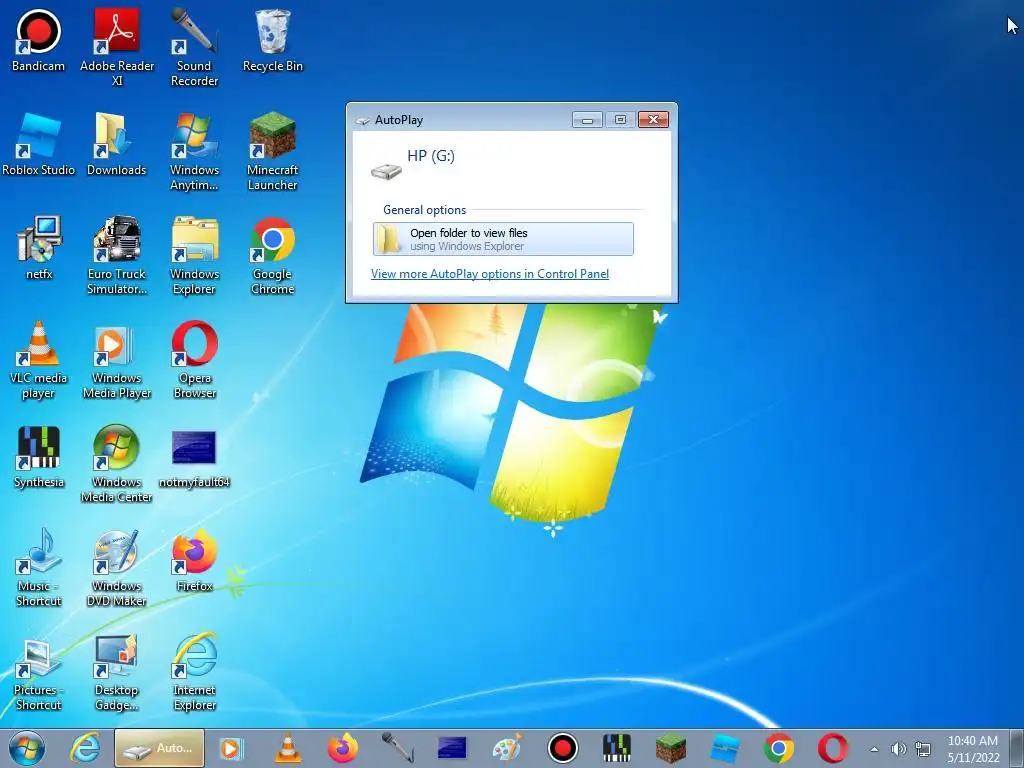Open Windows Media Player from taskbar

point(230,748)
